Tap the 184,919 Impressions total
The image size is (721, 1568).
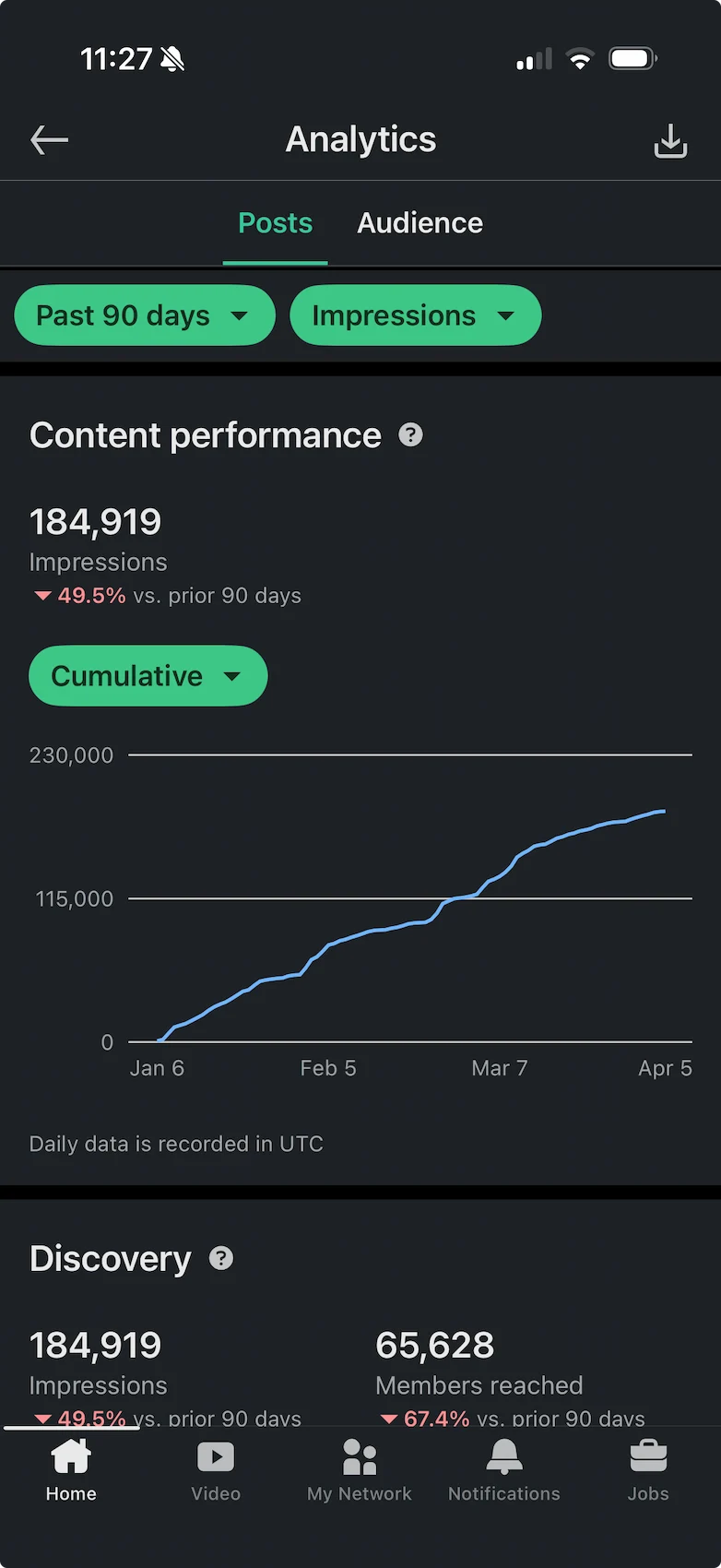coord(95,521)
